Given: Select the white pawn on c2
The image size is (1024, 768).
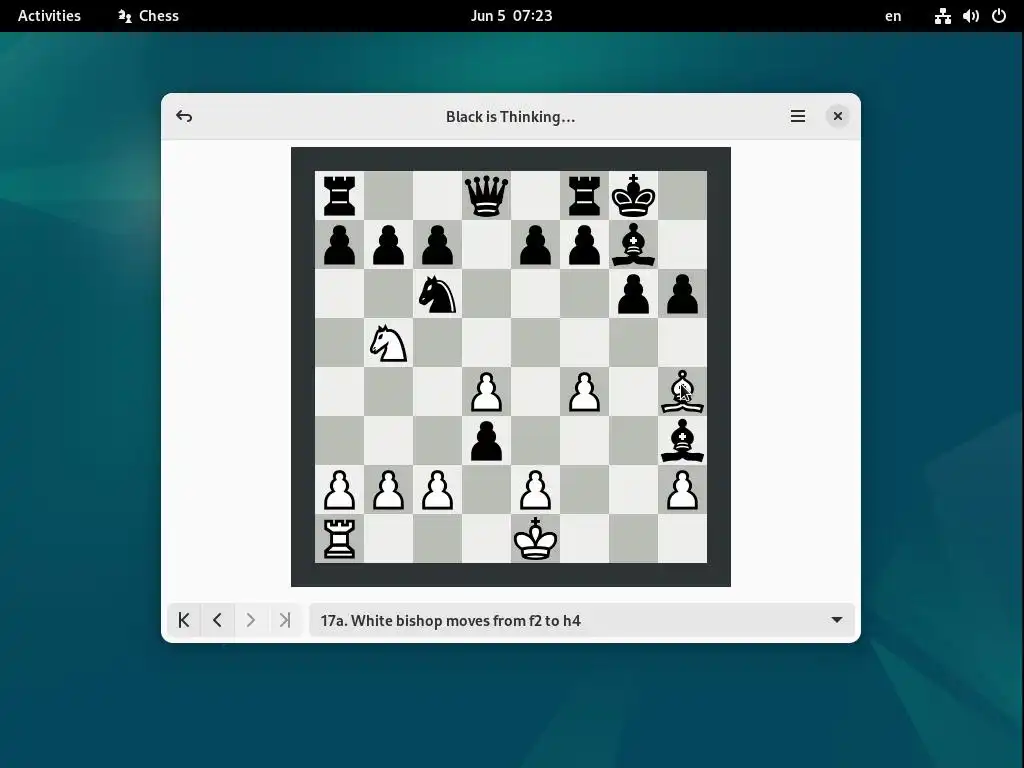Looking at the screenshot, I should pyautogui.click(x=438, y=489).
